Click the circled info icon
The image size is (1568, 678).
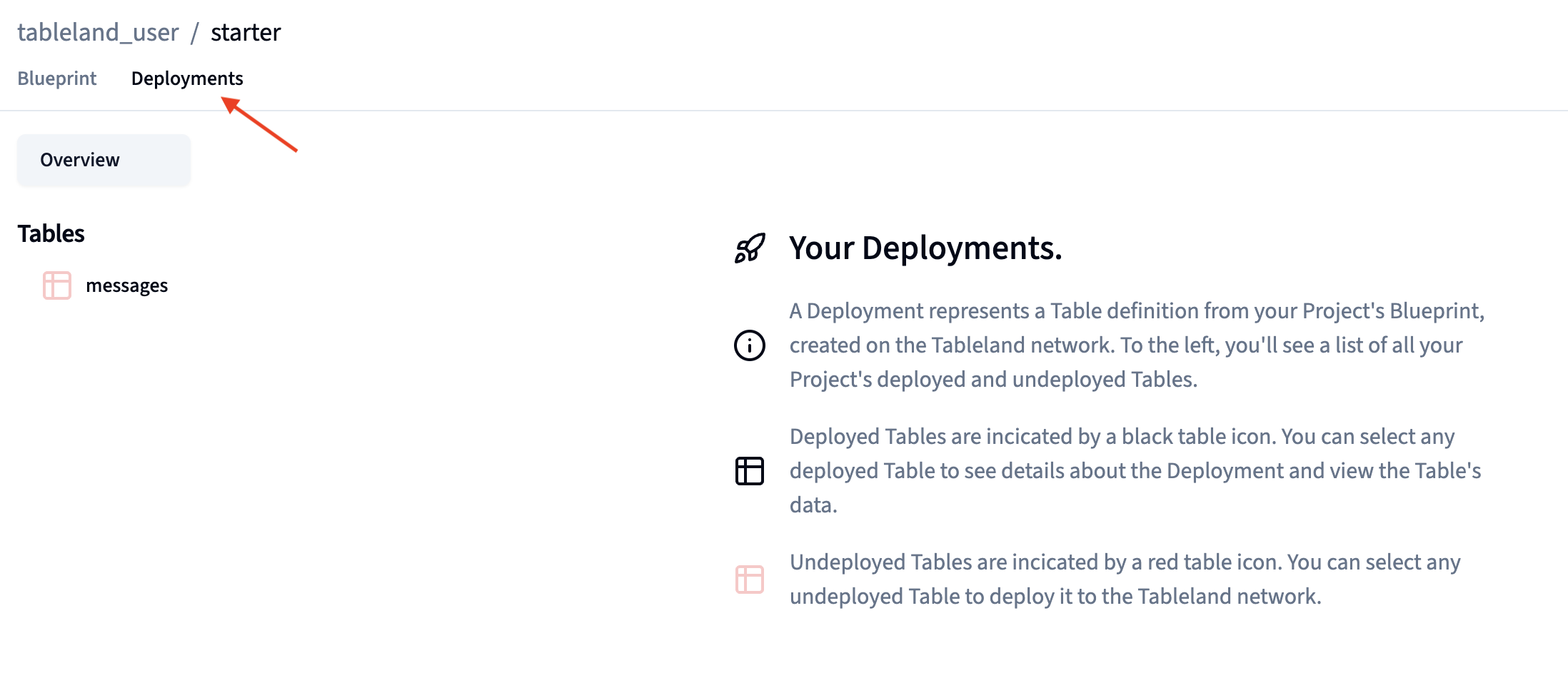click(750, 345)
